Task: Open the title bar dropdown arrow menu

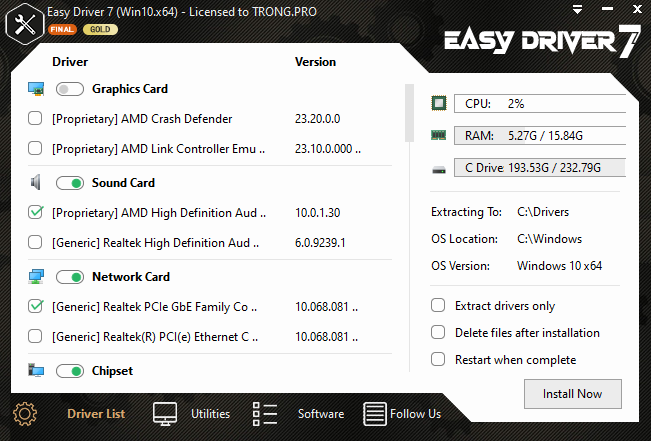Action: pyautogui.click(x=577, y=9)
